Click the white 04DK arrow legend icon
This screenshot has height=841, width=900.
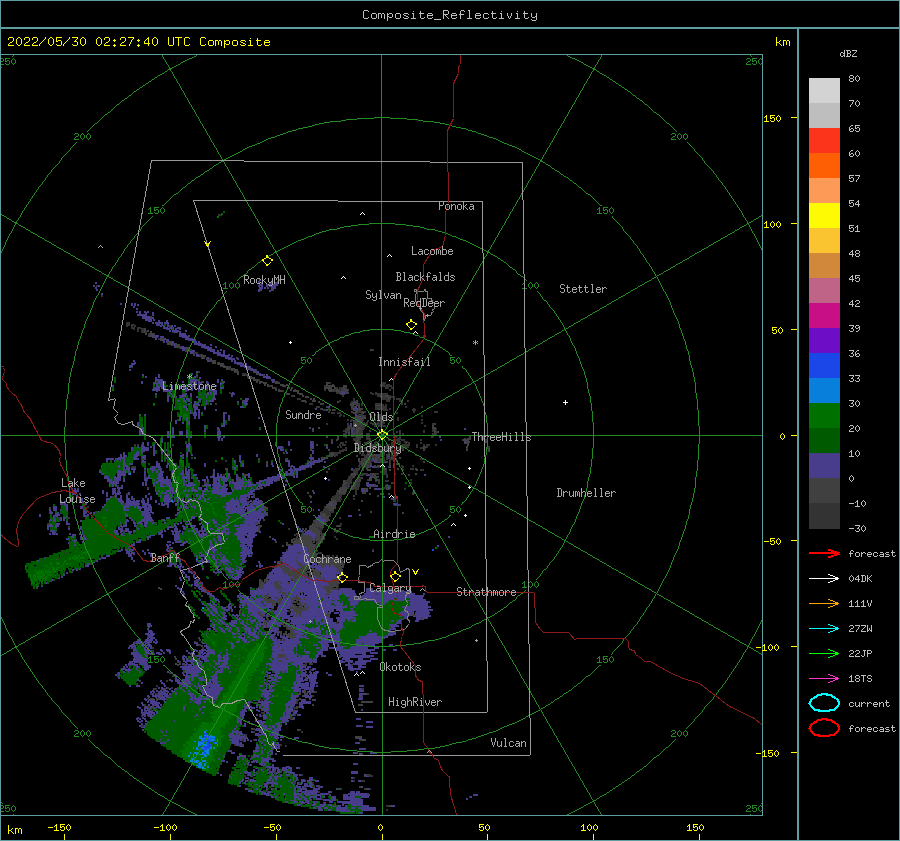click(x=824, y=579)
